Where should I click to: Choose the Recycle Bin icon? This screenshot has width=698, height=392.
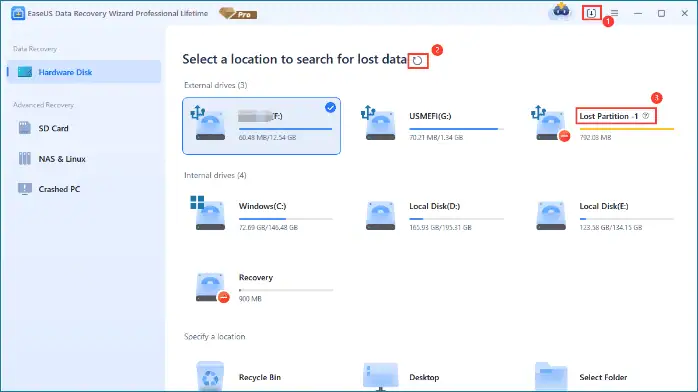(210, 376)
